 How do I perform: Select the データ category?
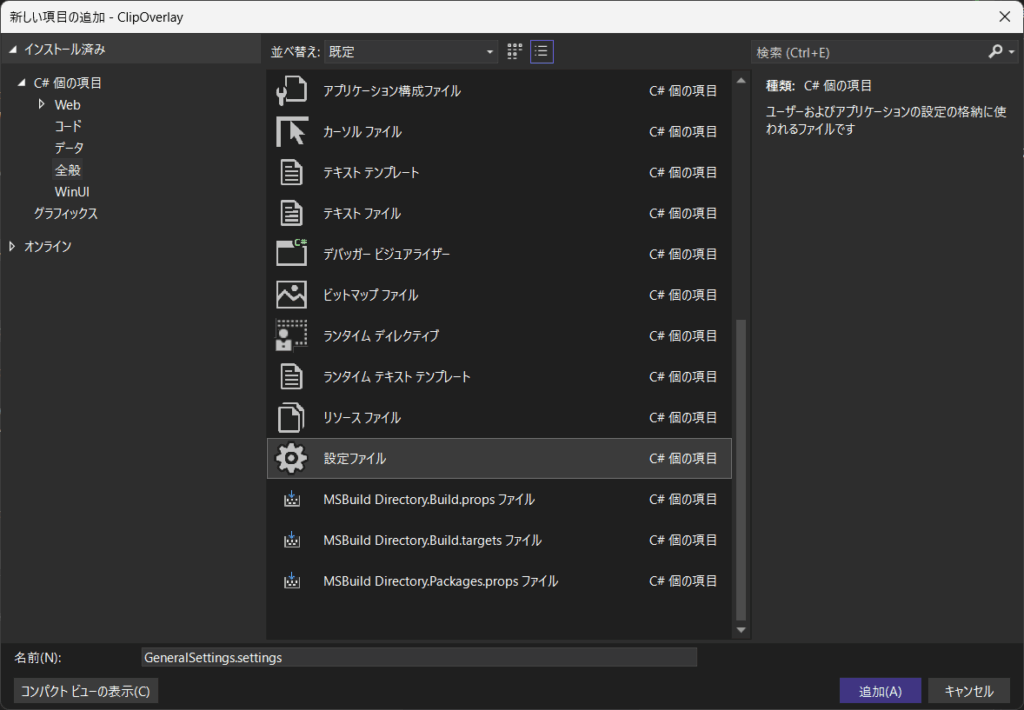(x=69, y=148)
